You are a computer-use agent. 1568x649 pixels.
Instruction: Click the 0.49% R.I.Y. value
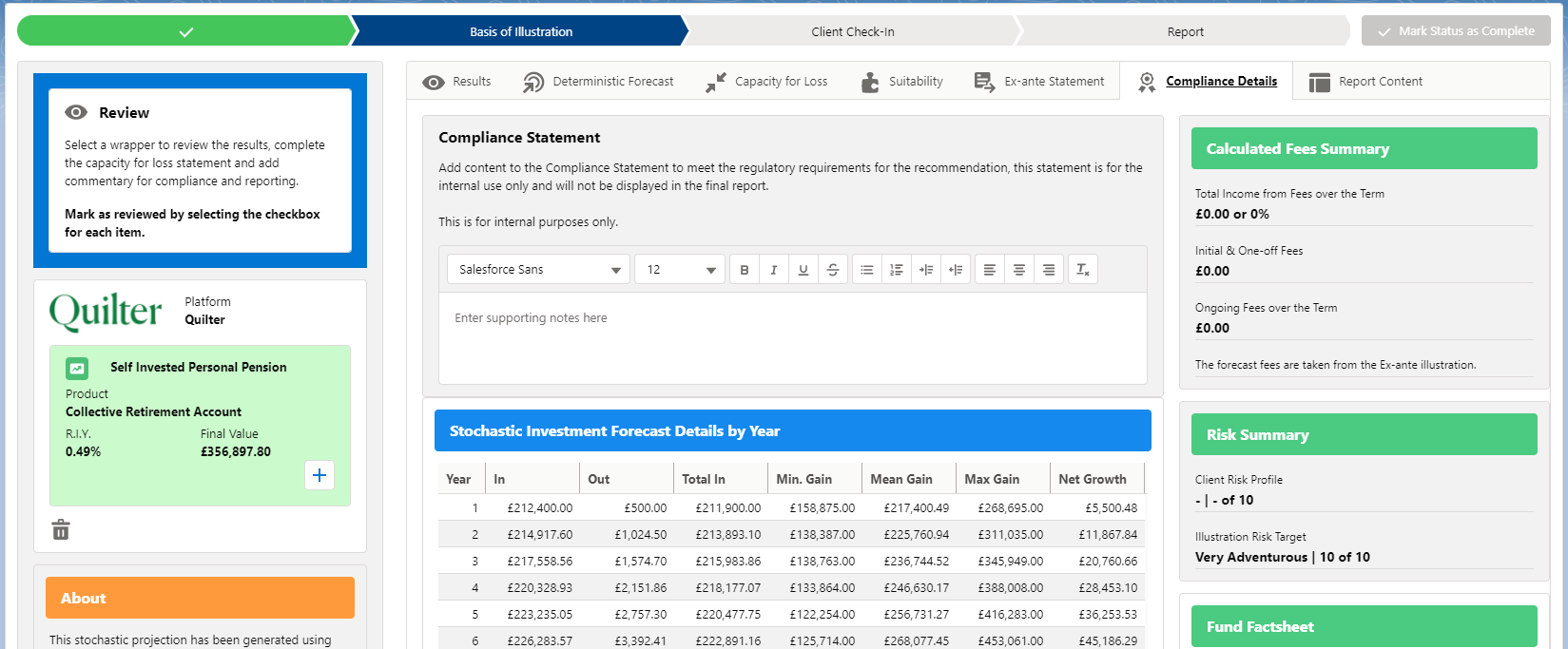[x=83, y=452]
